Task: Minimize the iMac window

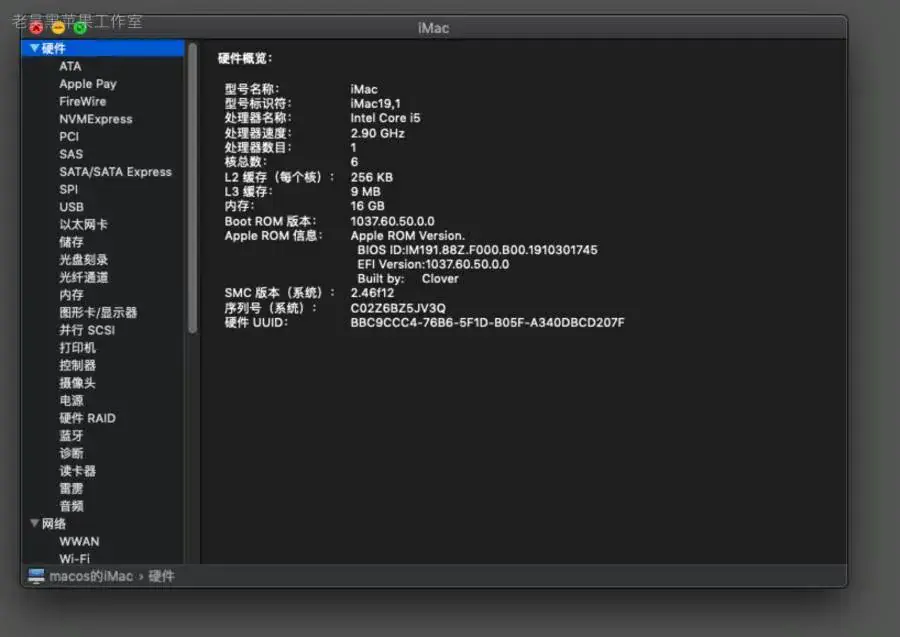Action: point(58,27)
